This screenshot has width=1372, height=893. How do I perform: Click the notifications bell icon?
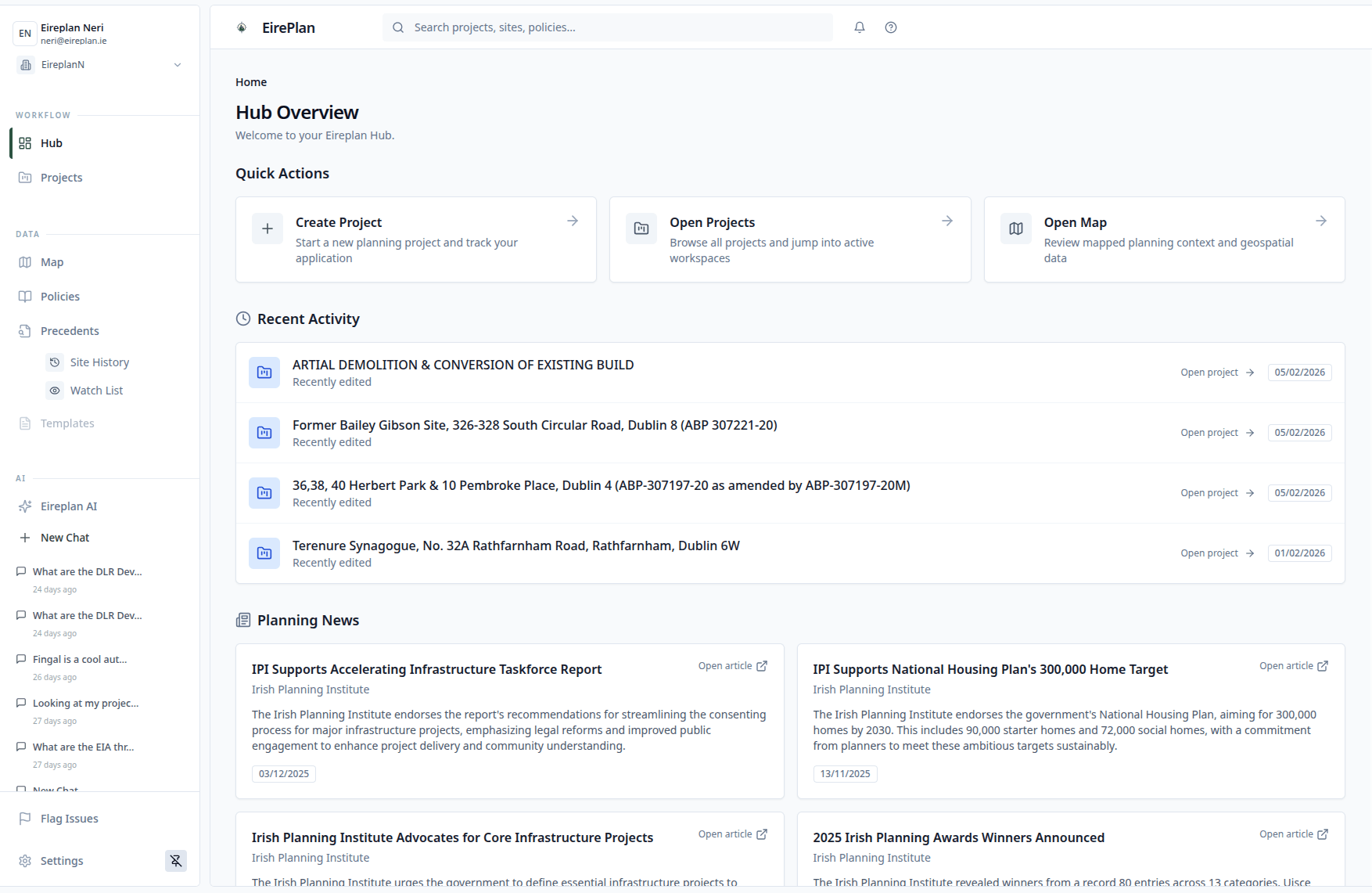[860, 27]
